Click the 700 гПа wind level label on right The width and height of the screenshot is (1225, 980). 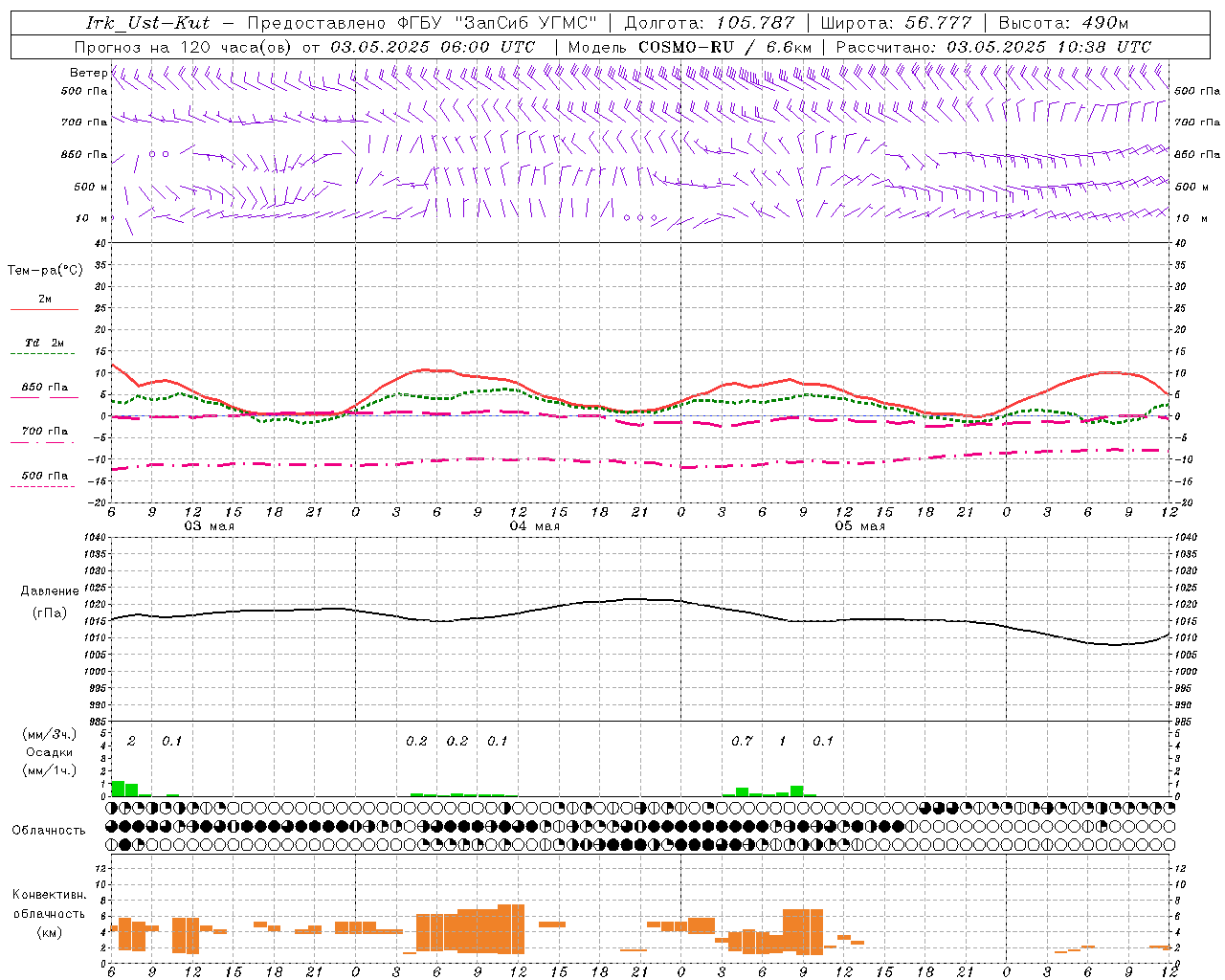(1197, 122)
